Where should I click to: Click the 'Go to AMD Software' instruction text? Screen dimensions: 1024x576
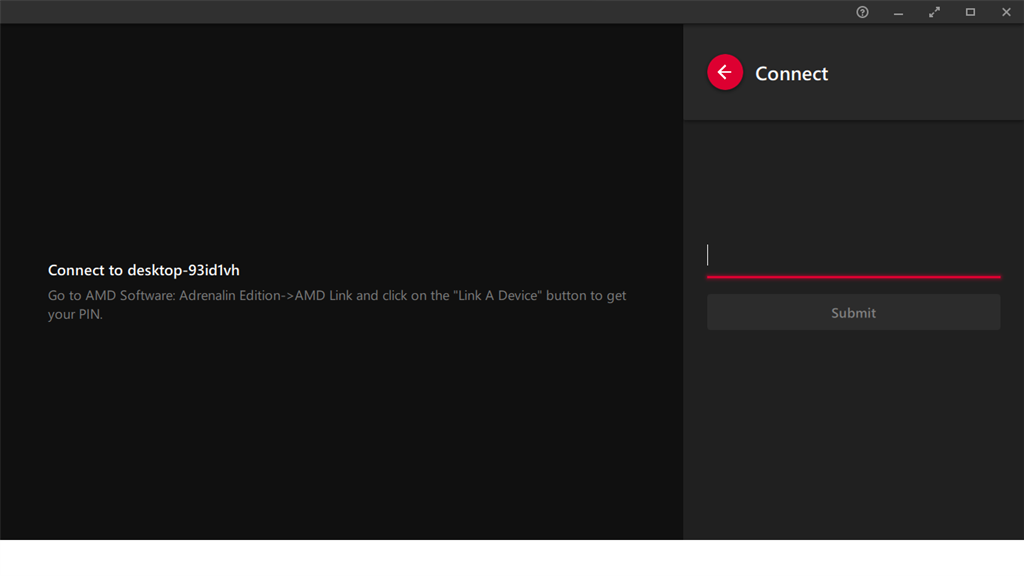[x=337, y=305]
